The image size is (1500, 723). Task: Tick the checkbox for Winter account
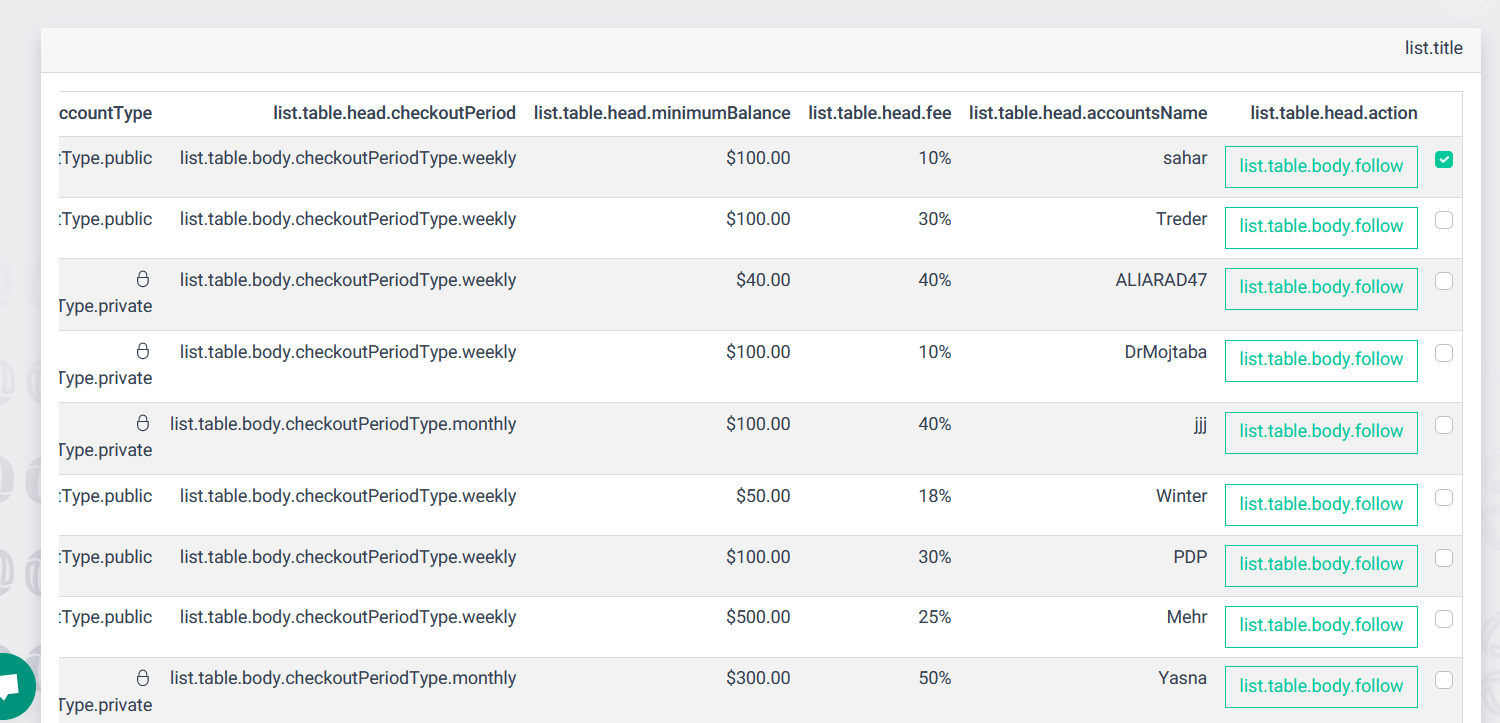coord(1443,498)
